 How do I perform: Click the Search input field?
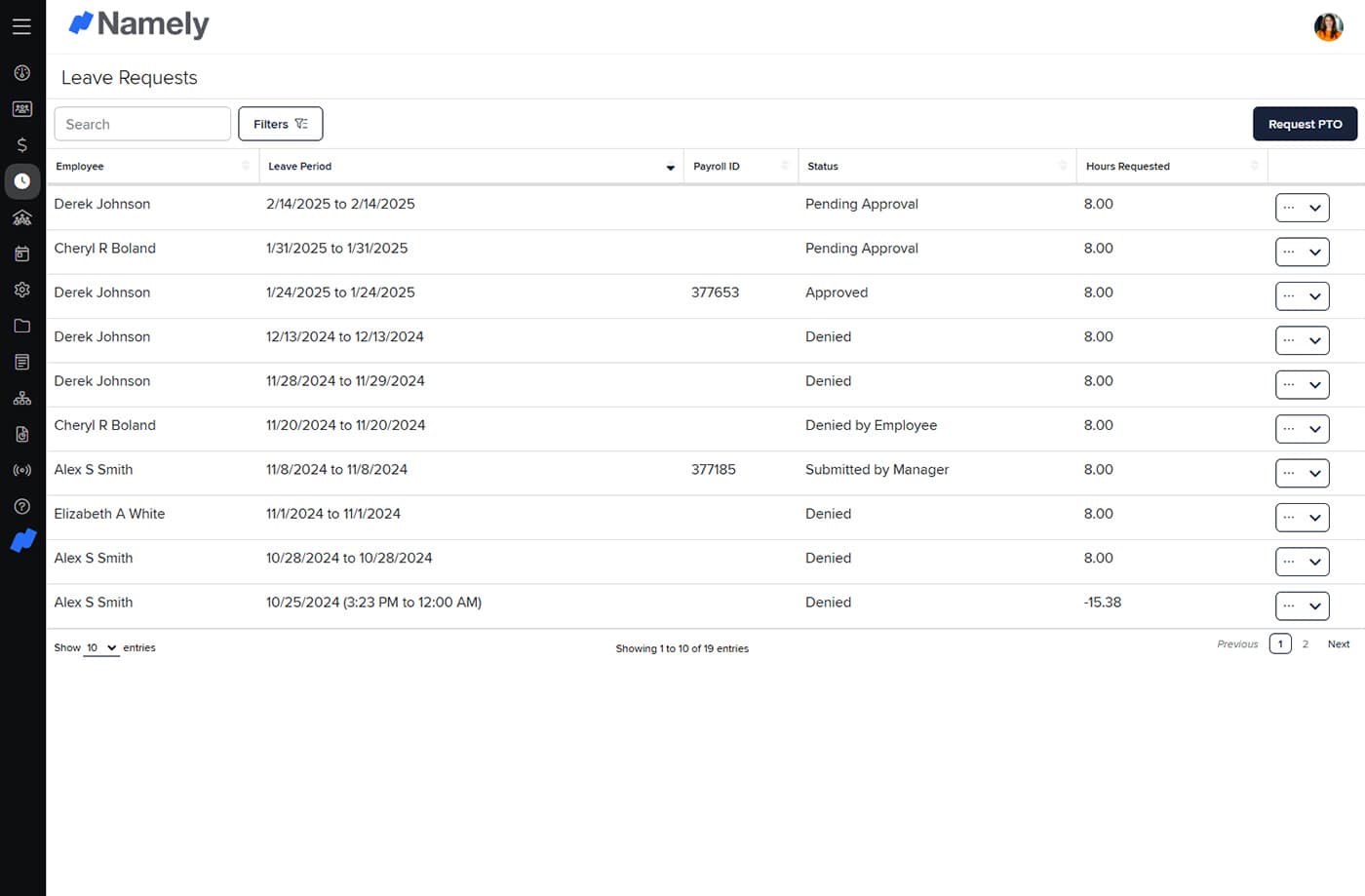(142, 124)
